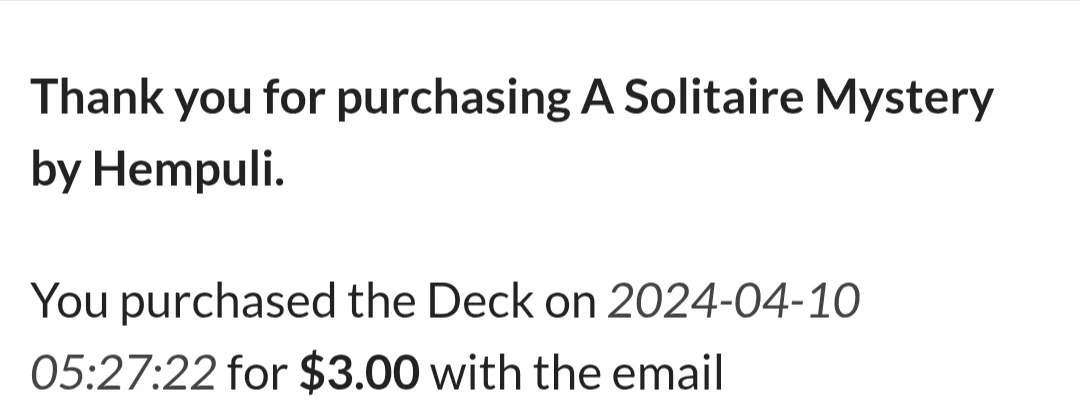Image resolution: width=1080 pixels, height=420 pixels.
Task: Click the word "Solitaire" in the title
Action: [714, 97]
